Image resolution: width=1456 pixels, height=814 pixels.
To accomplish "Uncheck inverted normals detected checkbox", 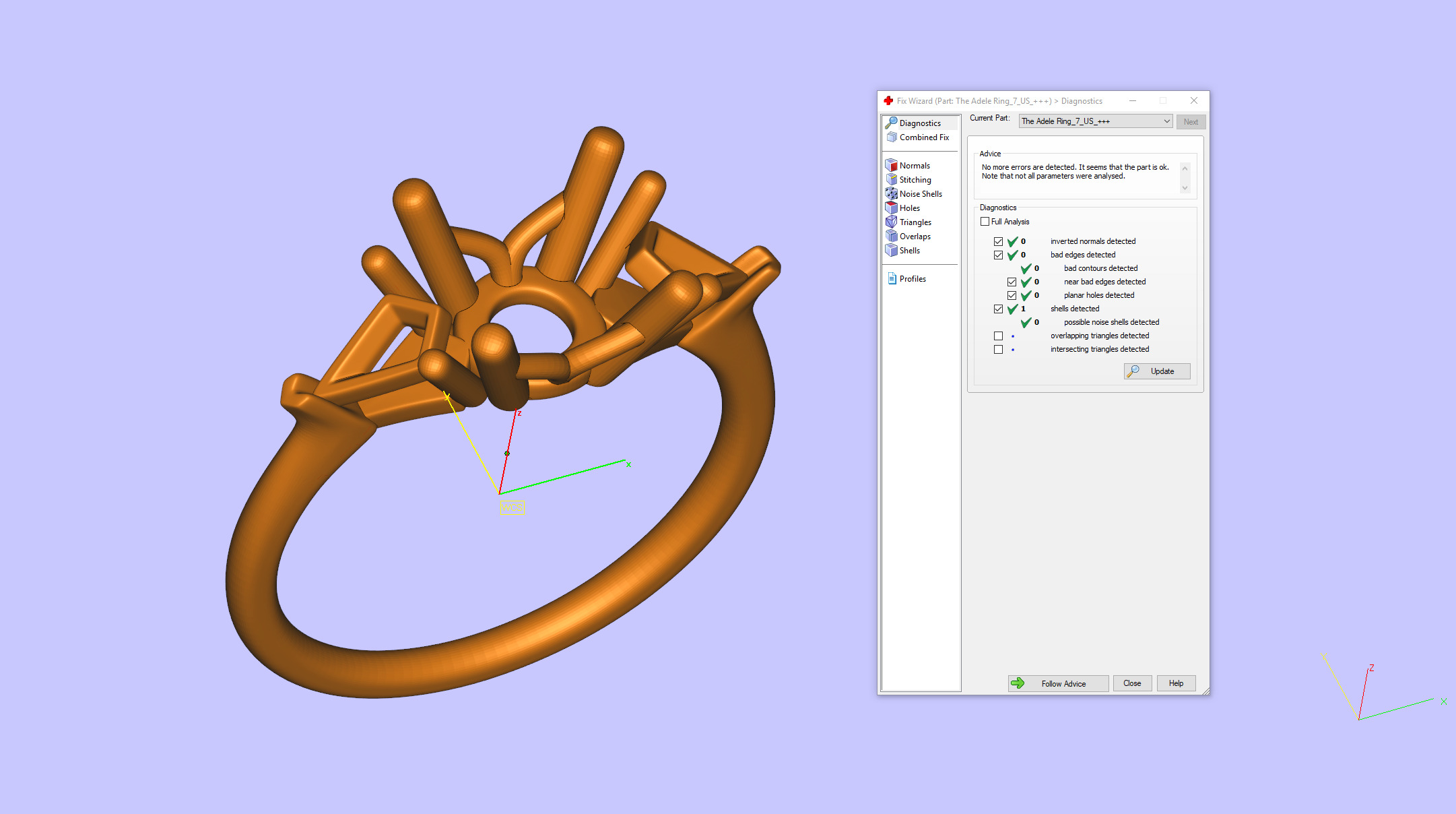I will (998, 241).
